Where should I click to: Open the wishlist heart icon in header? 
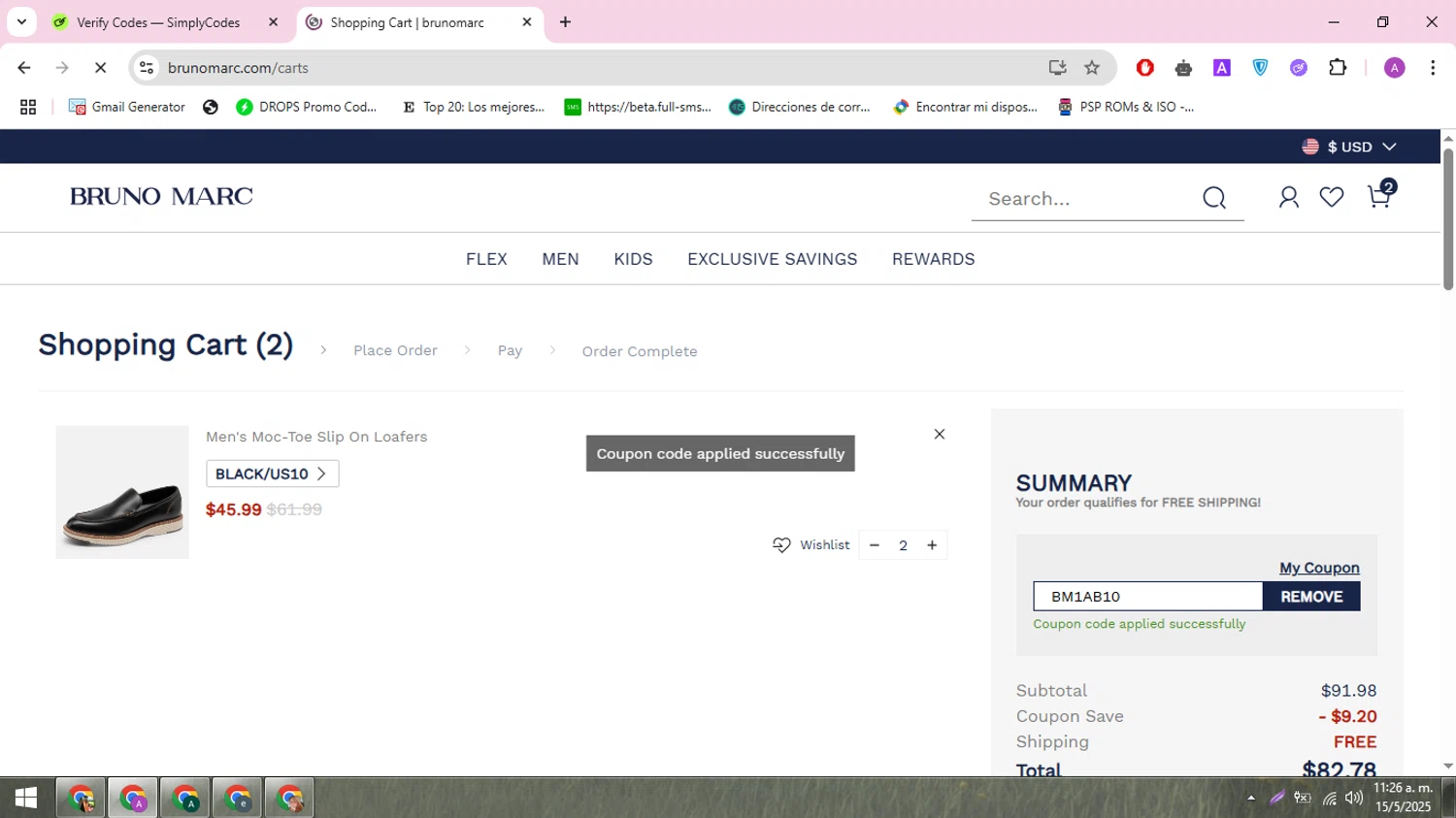(x=1332, y=197)
